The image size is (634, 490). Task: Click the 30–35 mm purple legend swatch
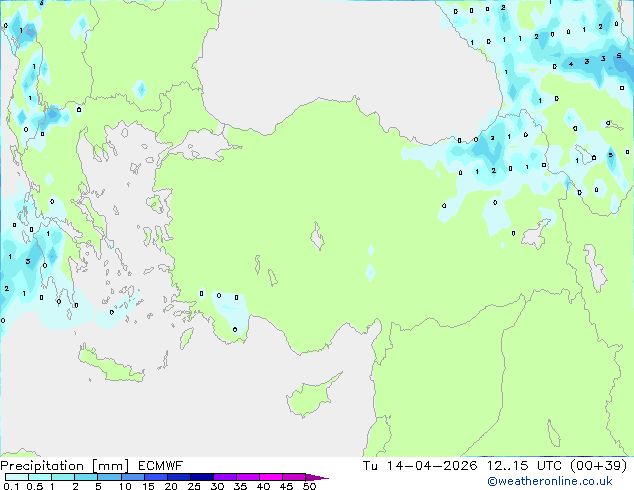(x=224, y=477)
